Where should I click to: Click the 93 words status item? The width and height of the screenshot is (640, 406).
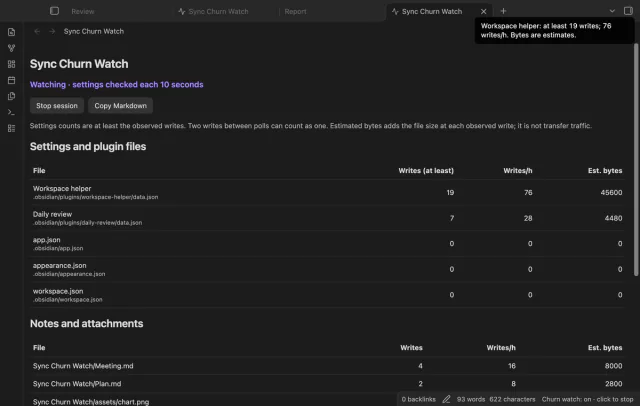pyautogui.click(x=471, y=399)
